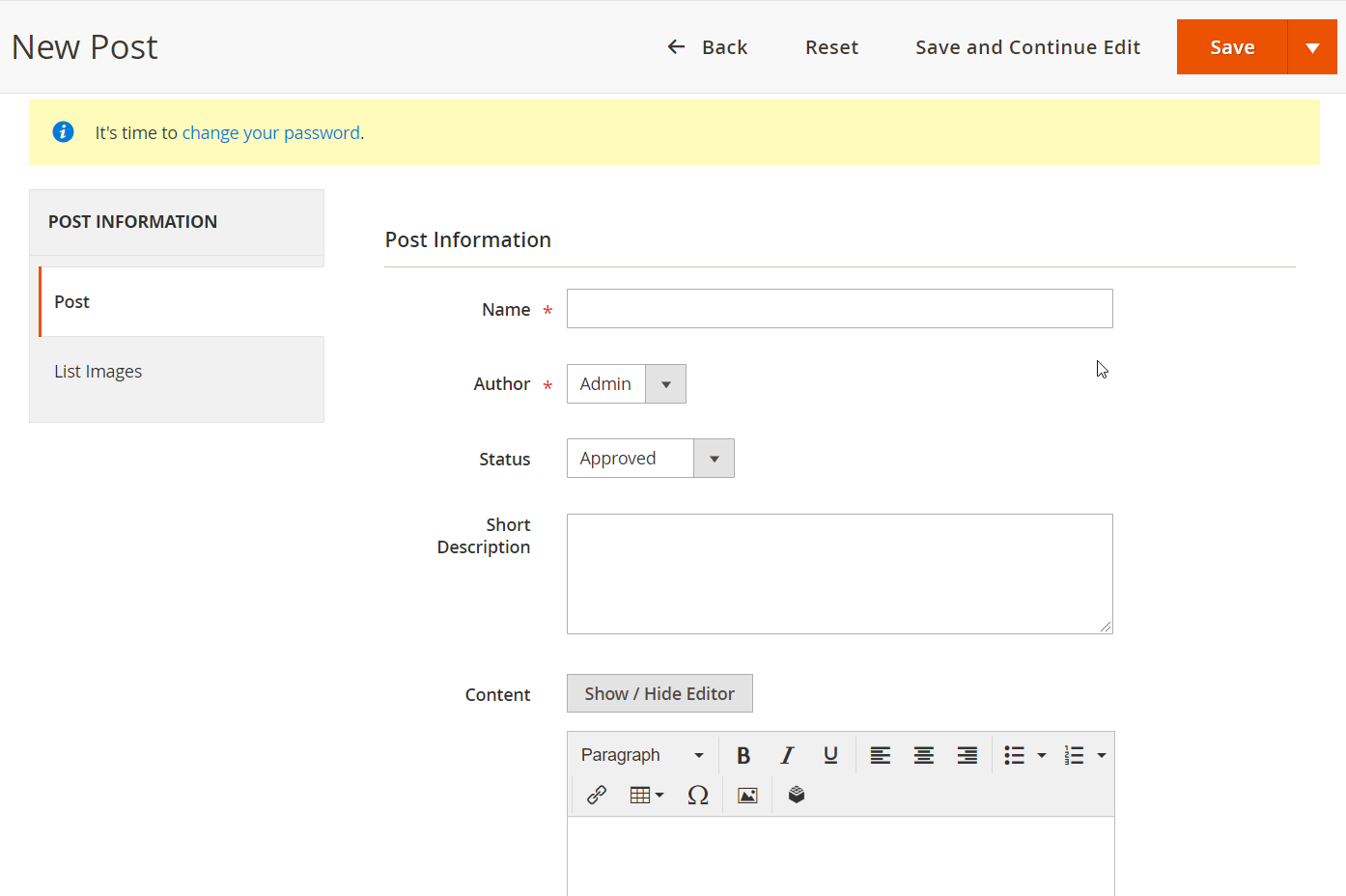Select the Post tab

coord(182,301)
